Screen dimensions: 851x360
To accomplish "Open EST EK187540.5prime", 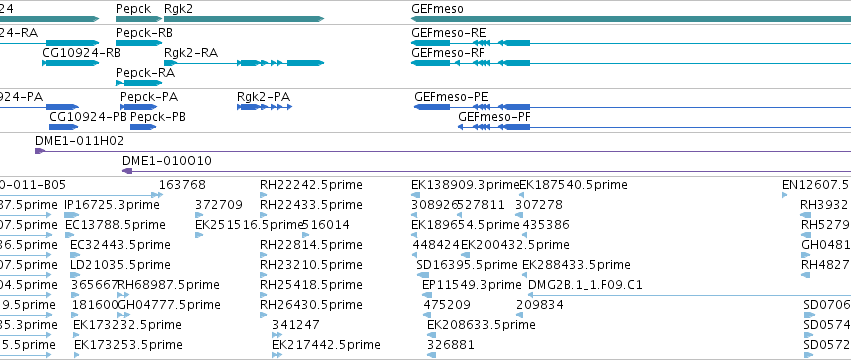I will [574, 185].
